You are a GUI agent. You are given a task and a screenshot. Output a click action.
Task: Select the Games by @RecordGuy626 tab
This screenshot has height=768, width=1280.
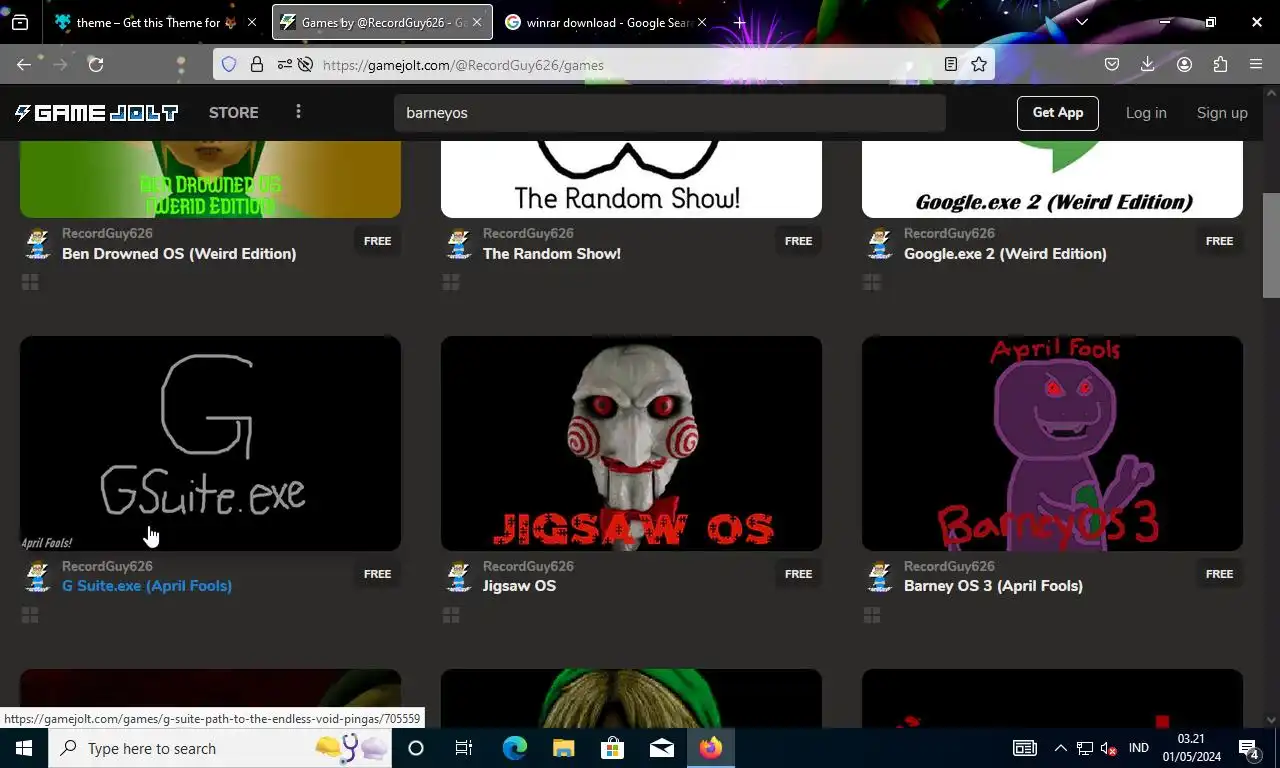(x=382, y=22)
